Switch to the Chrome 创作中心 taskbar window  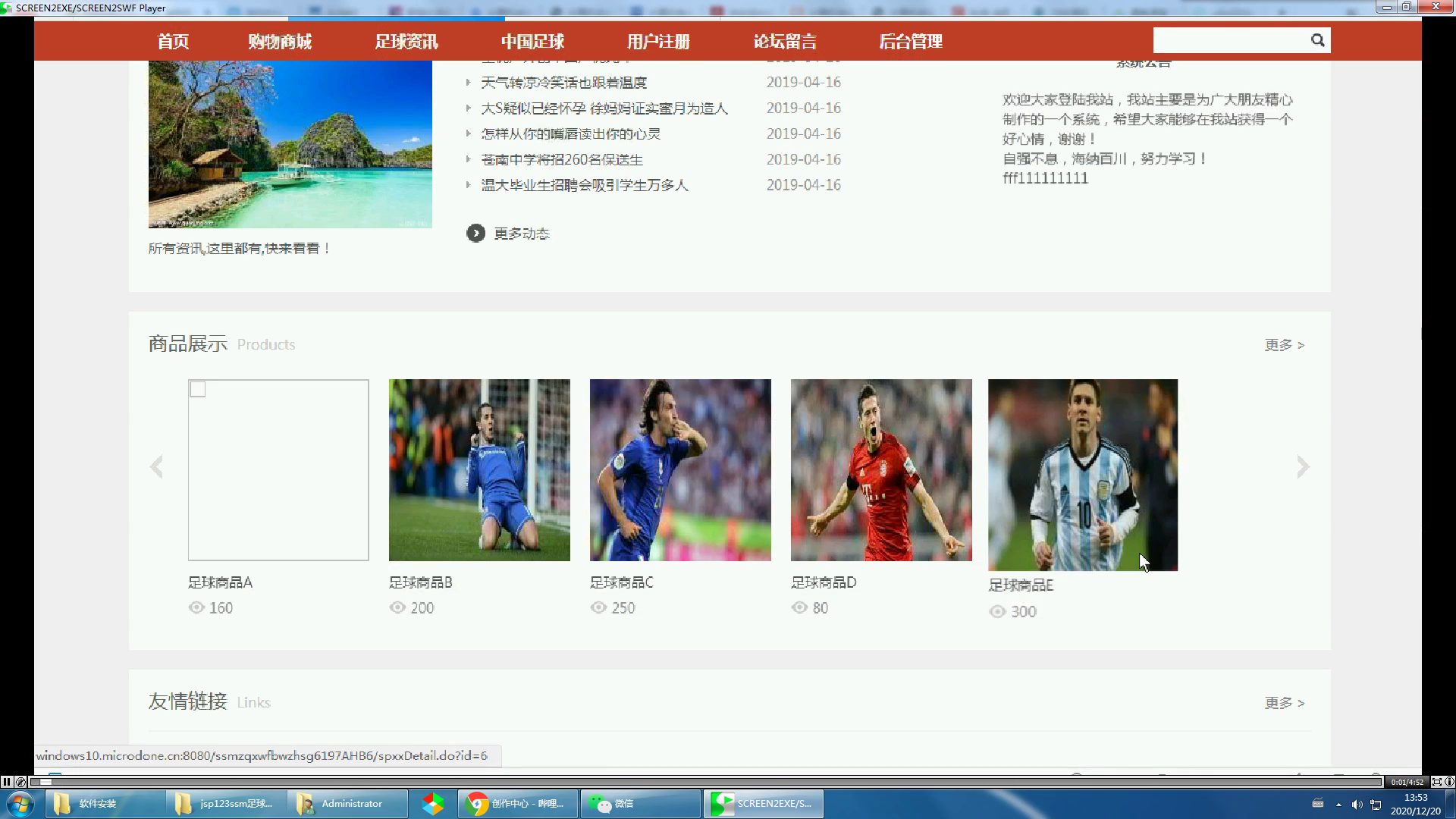[x=518, y=804]
